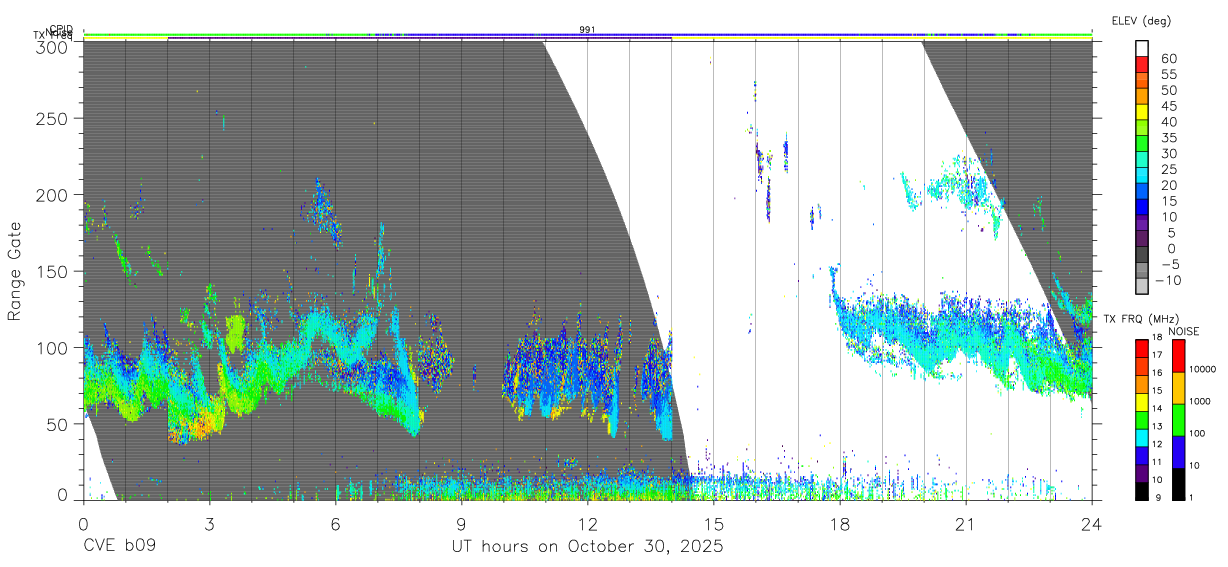Click the 150 tick on Range Gate axis

(x=53, y=271)
